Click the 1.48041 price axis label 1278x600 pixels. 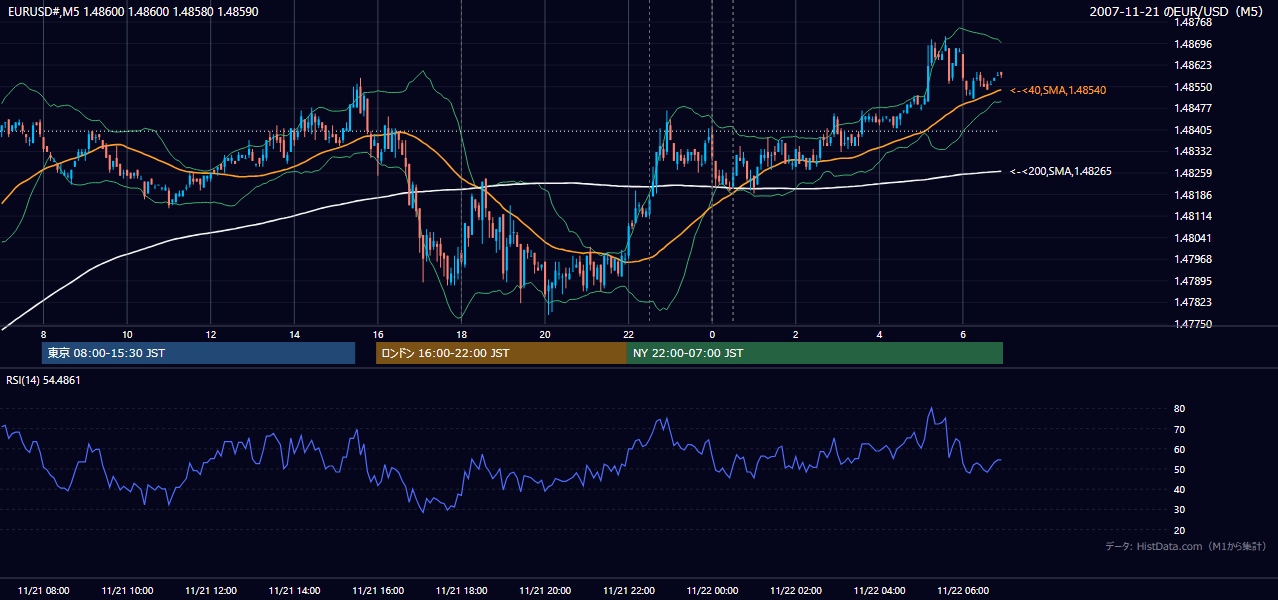click(x=1195, y=238)
